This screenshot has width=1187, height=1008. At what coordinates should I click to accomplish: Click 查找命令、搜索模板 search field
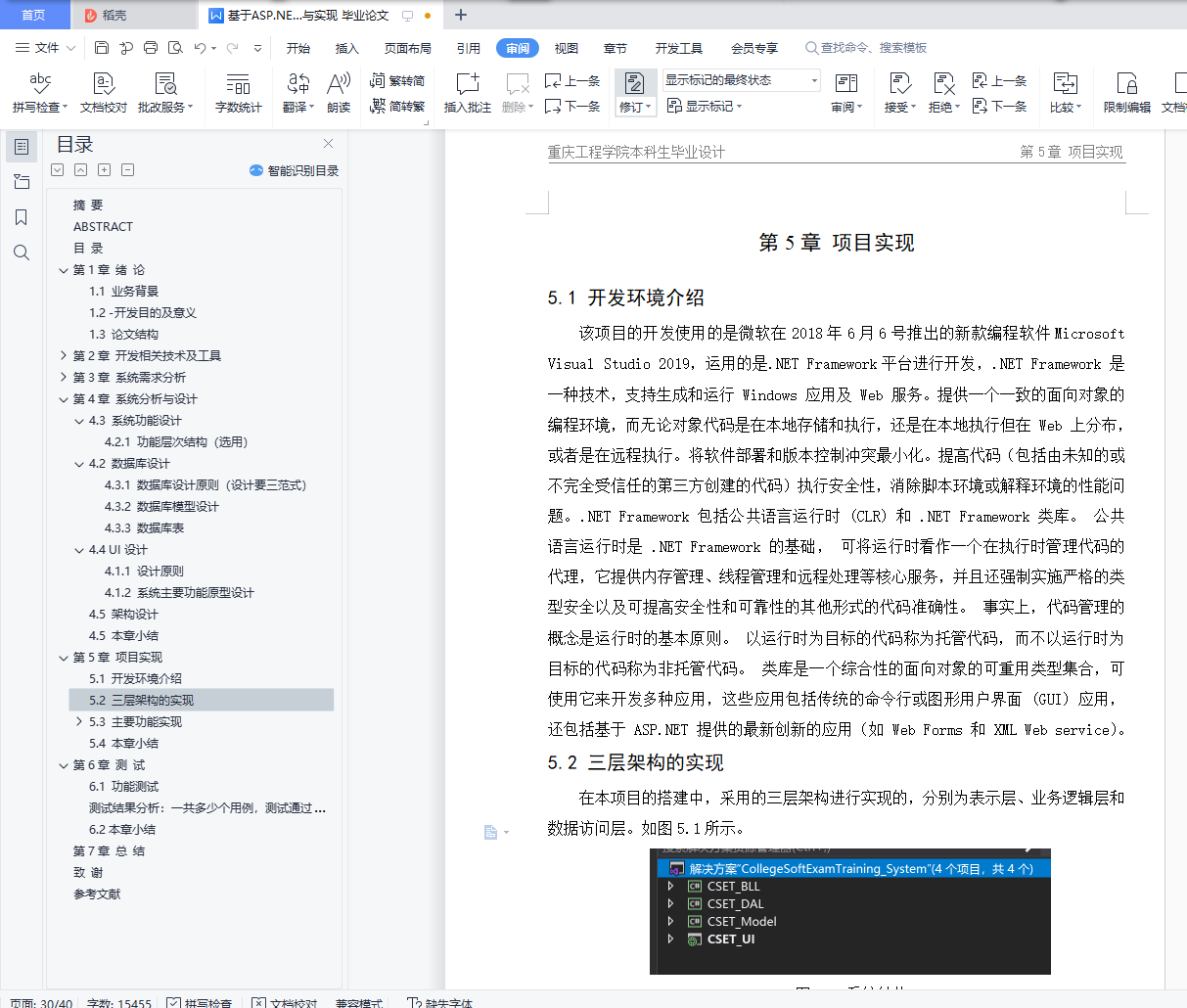click(867, 48)
